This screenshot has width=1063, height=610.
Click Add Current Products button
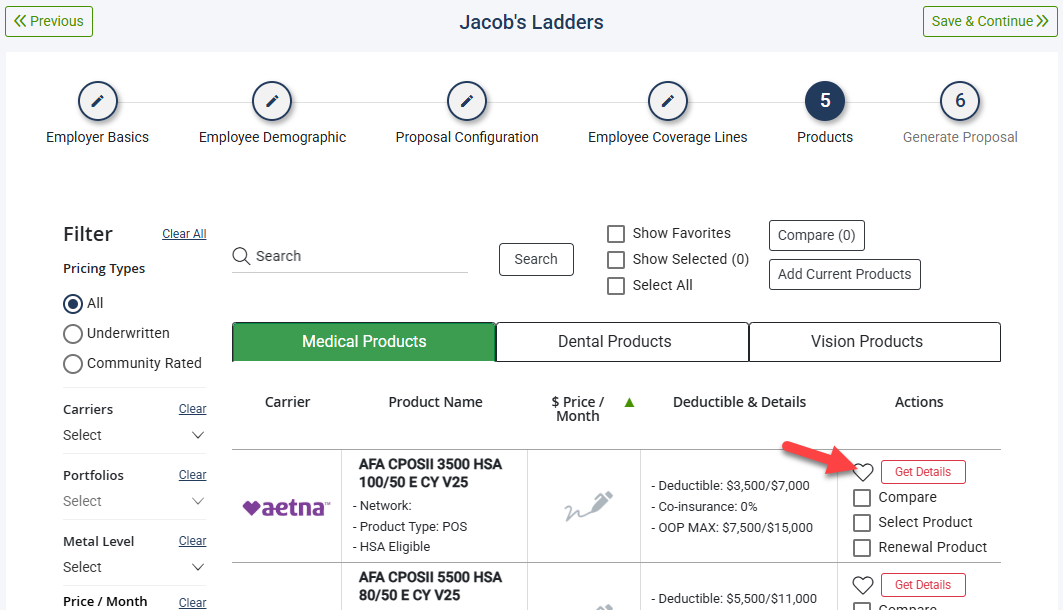[x=845, y=274]
